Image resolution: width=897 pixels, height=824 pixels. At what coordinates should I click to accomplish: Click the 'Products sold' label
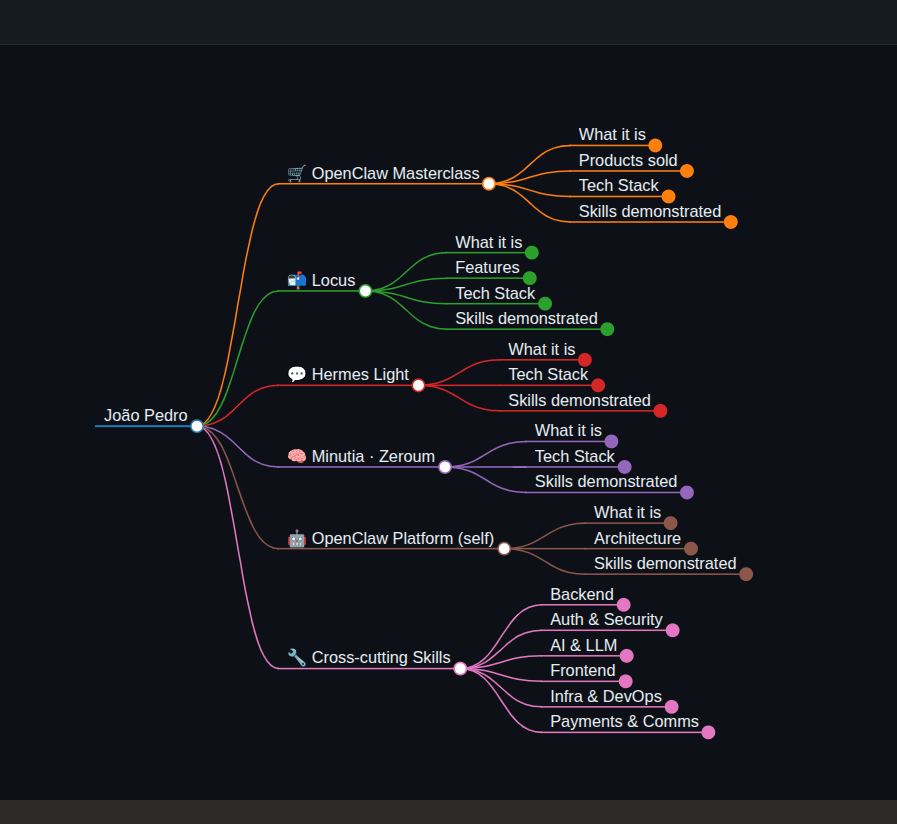pos(628,160)
